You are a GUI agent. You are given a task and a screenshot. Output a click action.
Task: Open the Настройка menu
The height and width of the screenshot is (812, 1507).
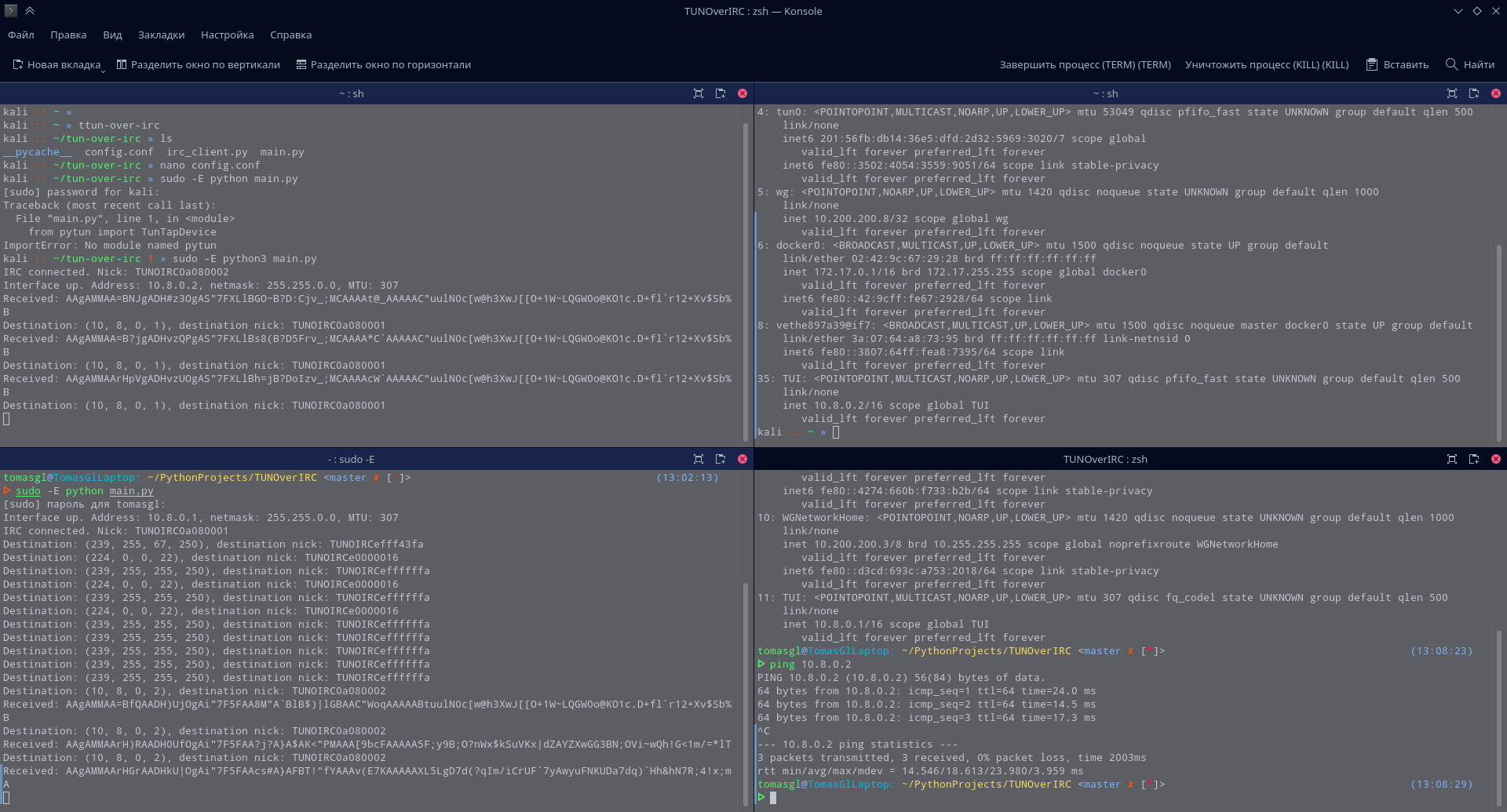[x=227, y=35]
